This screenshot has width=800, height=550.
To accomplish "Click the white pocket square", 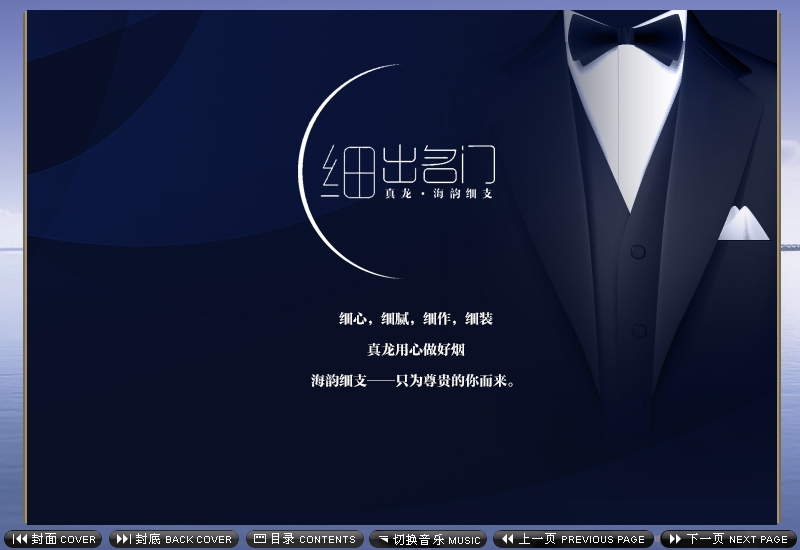I will click(x=743, y=223).
